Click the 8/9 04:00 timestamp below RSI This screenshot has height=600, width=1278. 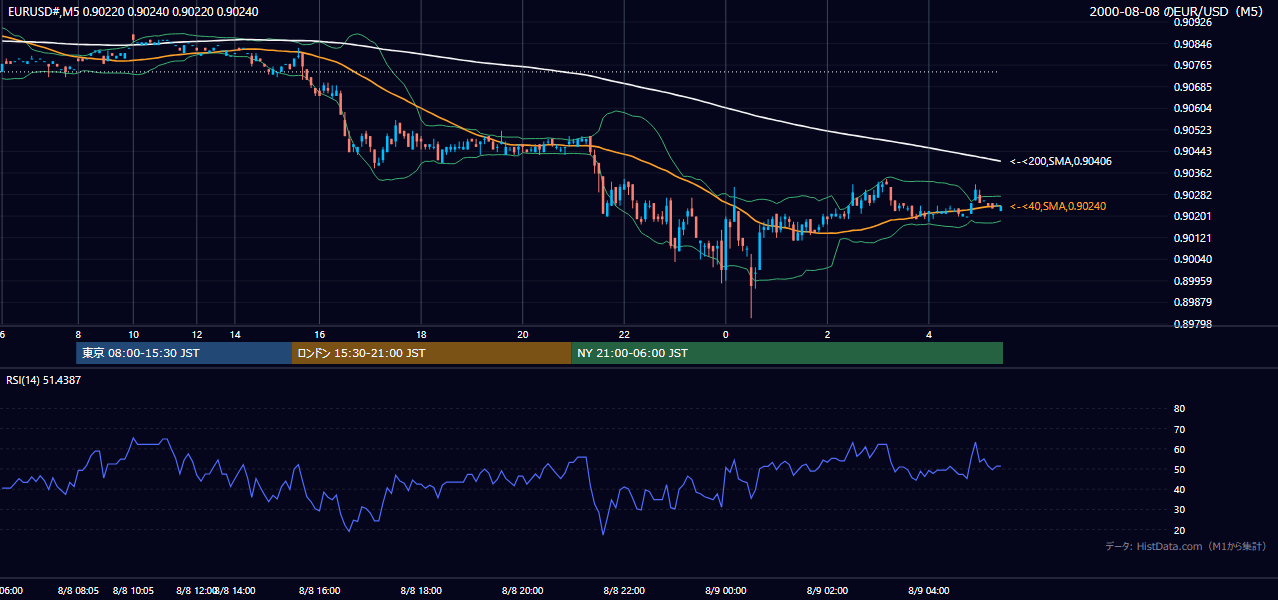(929, 591)
